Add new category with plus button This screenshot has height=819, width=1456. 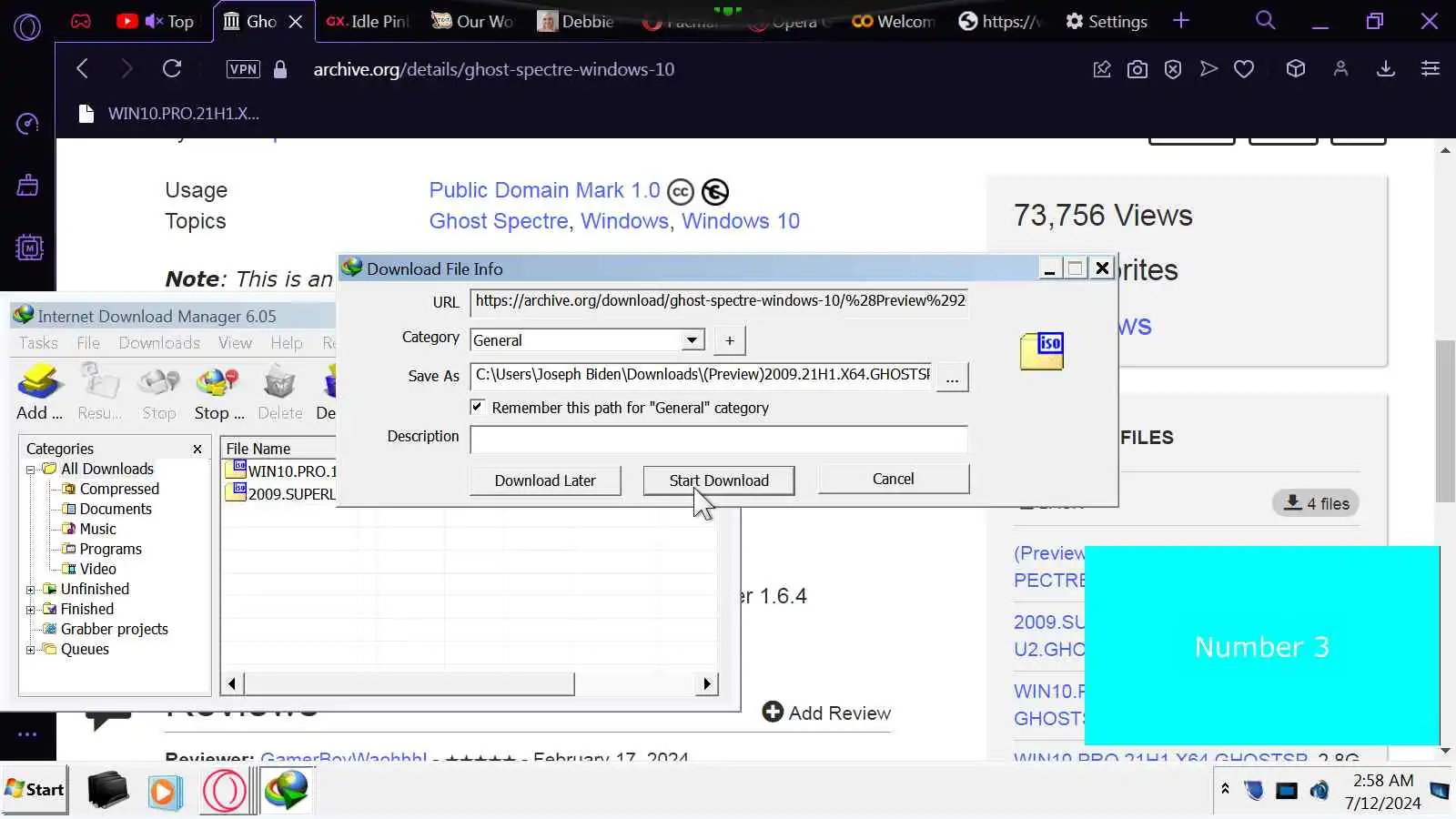(x=730, y=340)
